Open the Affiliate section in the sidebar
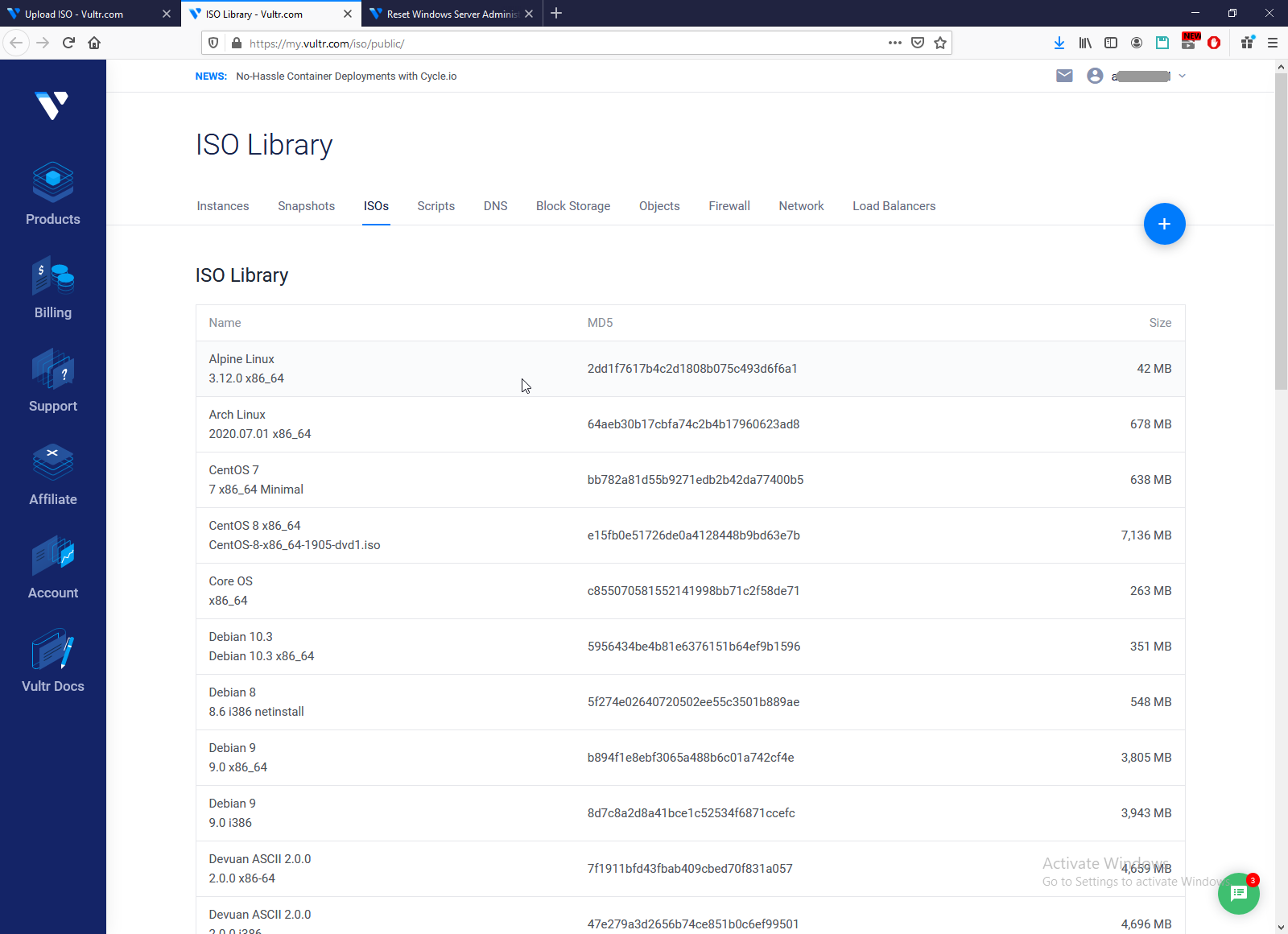The height and width of the screenshot is (934, 1288). 53,474
